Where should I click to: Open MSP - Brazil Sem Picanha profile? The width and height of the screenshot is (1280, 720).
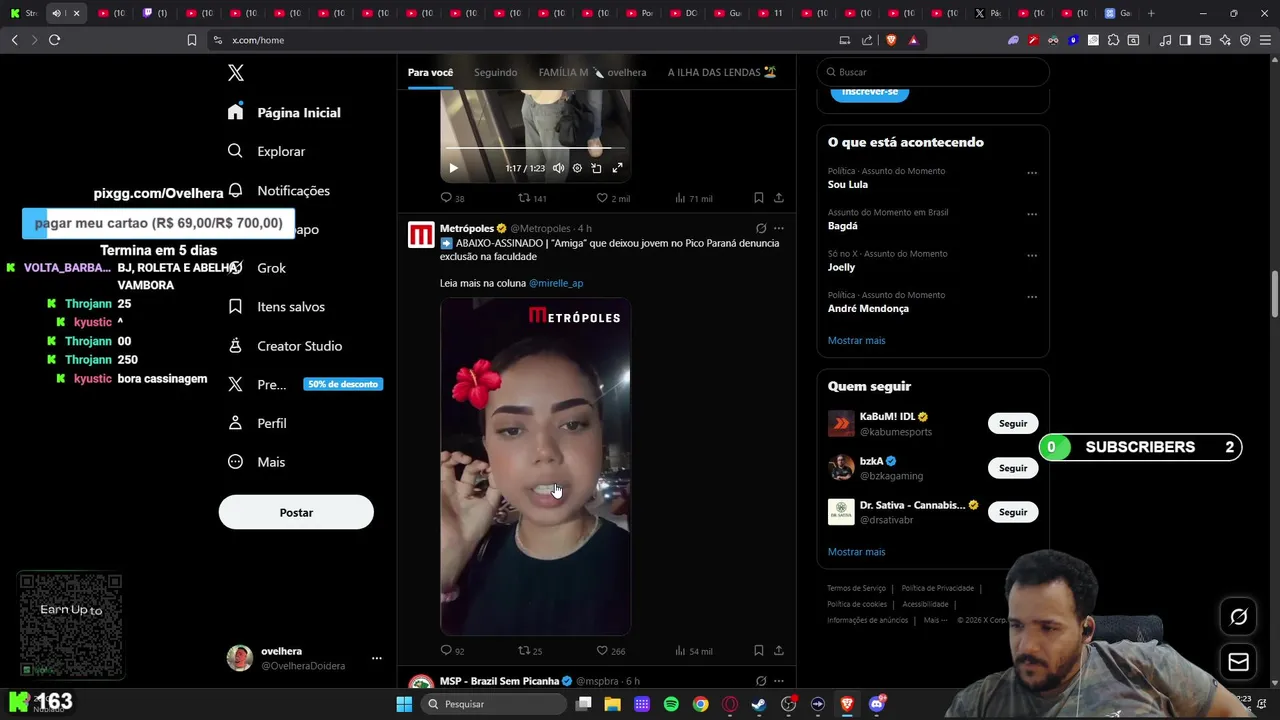click(499, 681)
